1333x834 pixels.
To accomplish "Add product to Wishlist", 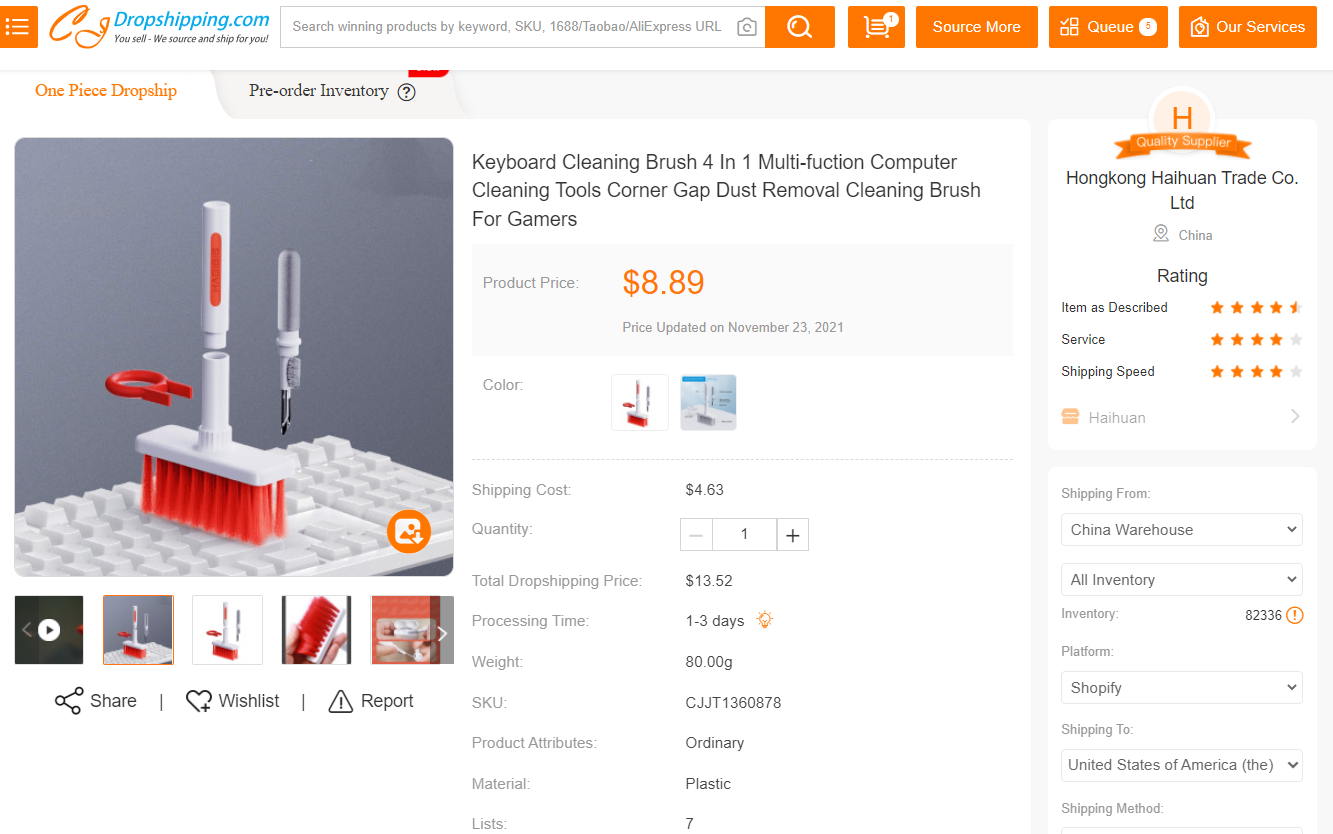I will [233, 701].
